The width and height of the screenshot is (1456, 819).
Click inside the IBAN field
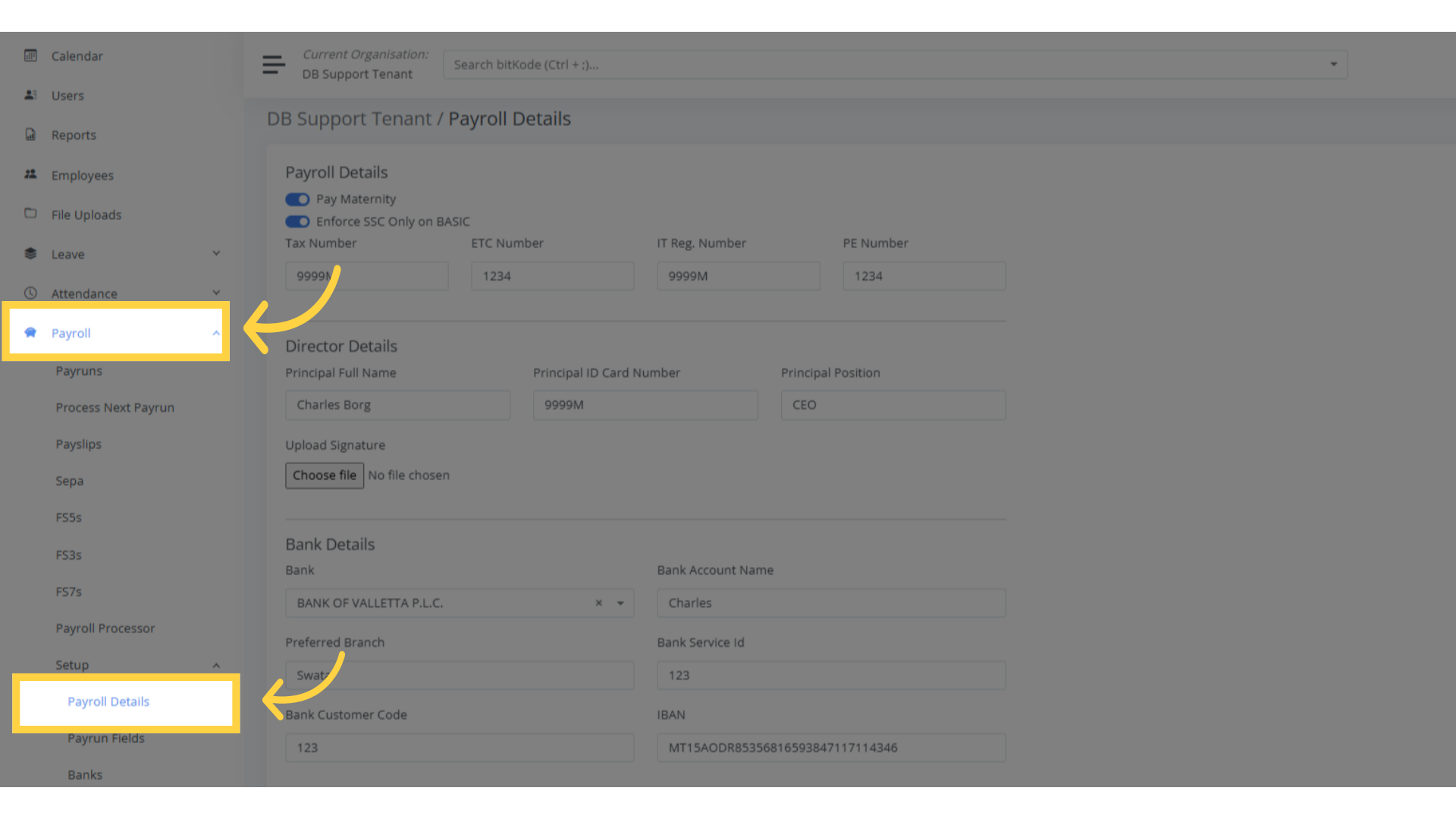[830, 748]
